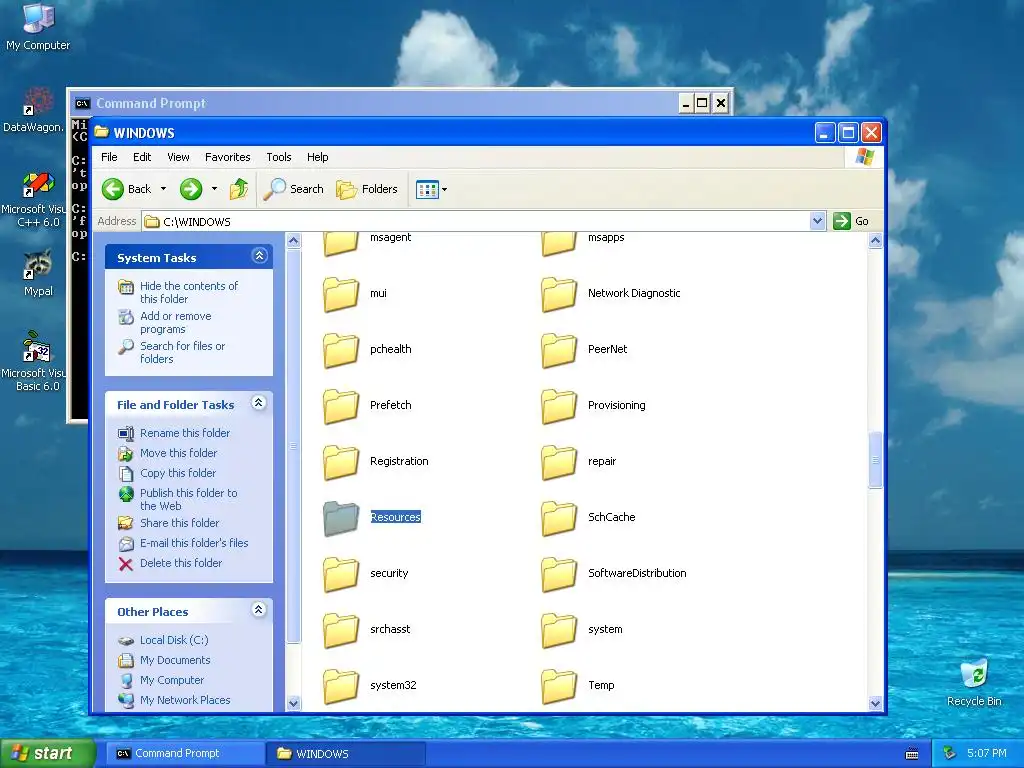Click Hide the contents of this folder
The height and width of the screenshot is (768, 1024).
click(x=189, y=293)
